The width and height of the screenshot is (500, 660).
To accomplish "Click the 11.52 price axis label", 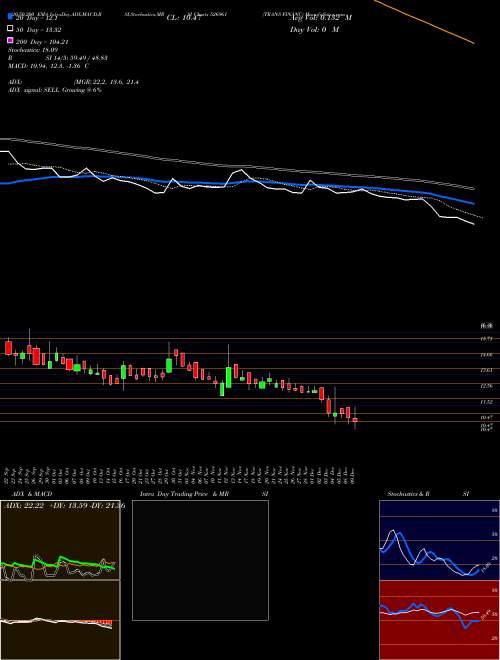I will 487,402.
